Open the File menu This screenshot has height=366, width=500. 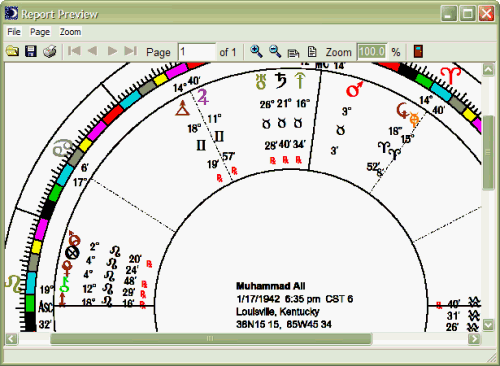(x=14, y=32)
